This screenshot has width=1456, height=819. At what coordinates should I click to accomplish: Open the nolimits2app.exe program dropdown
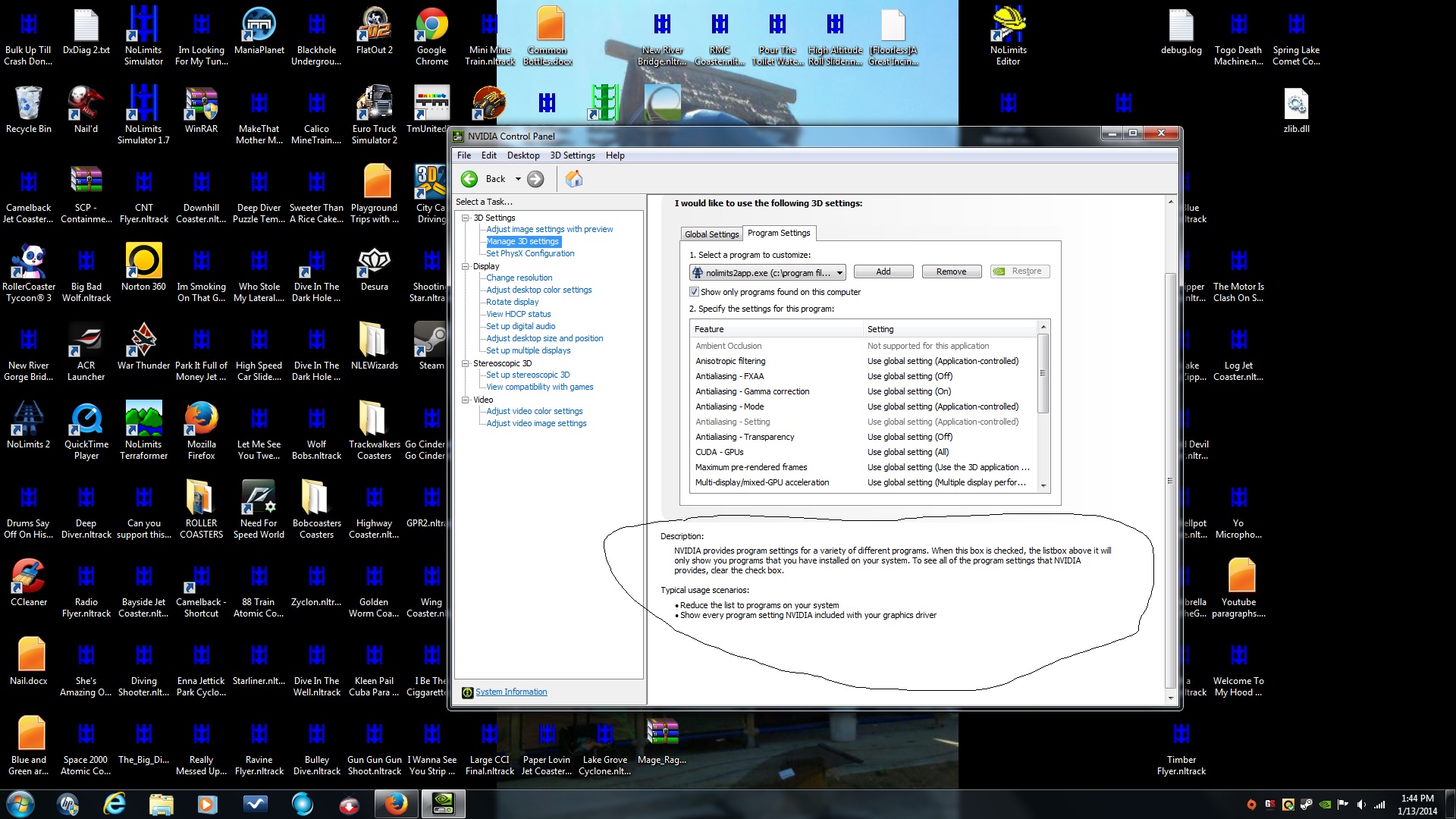767,272
